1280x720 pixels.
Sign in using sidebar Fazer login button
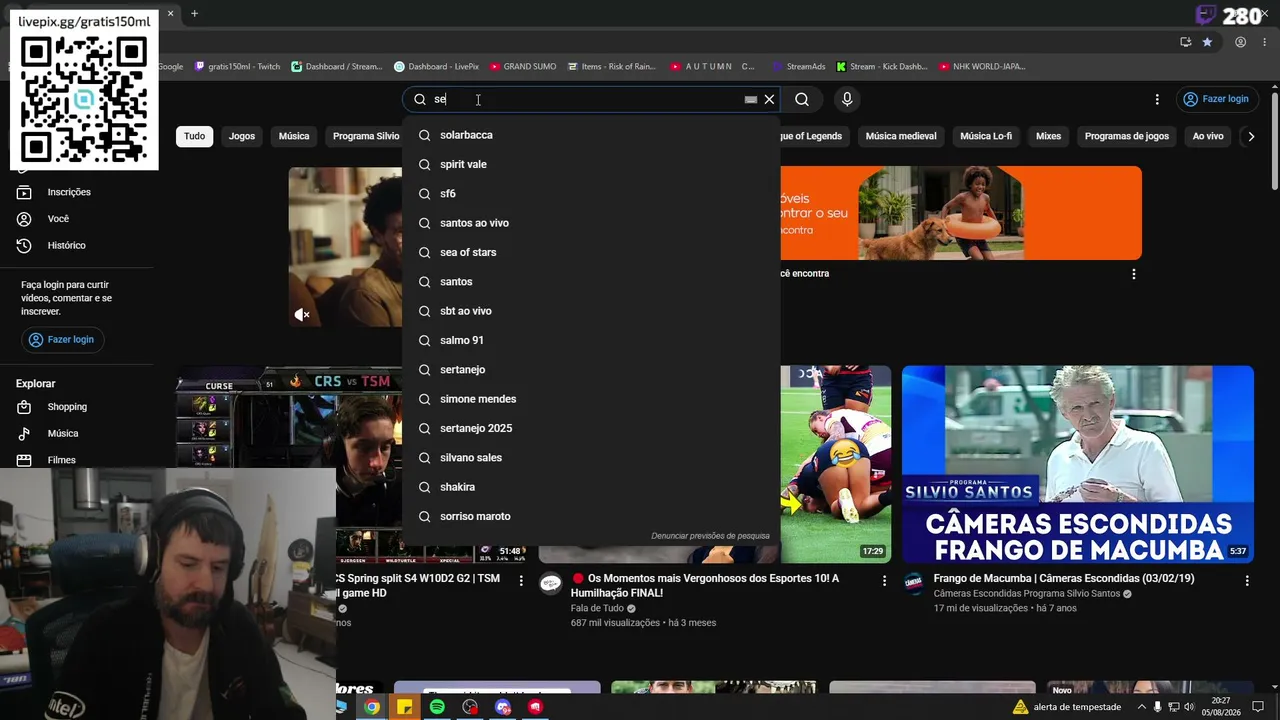pyautogui.click(x=62, y=340)
